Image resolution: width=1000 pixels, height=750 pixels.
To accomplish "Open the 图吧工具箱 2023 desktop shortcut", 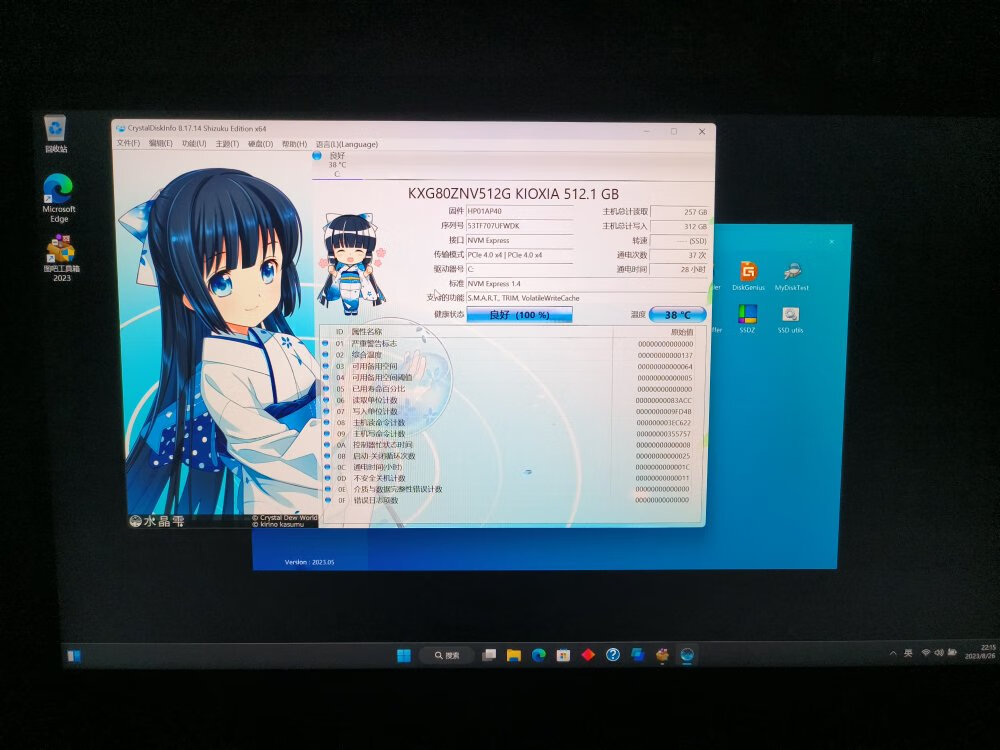I will 61,258.
